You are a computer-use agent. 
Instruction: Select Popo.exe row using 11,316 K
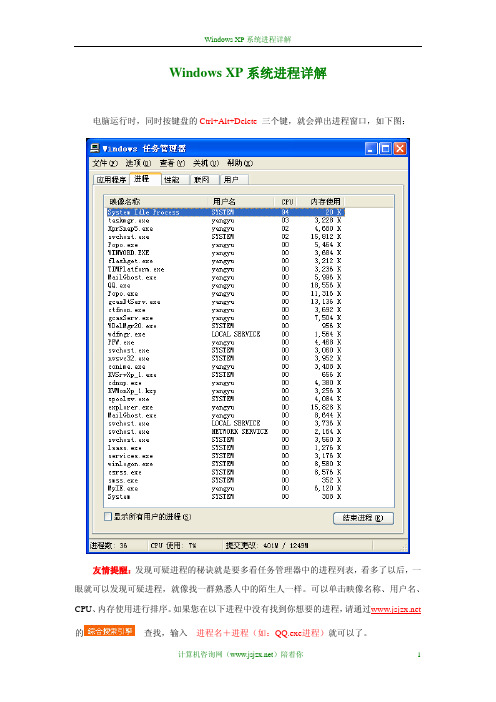[225, 294]
